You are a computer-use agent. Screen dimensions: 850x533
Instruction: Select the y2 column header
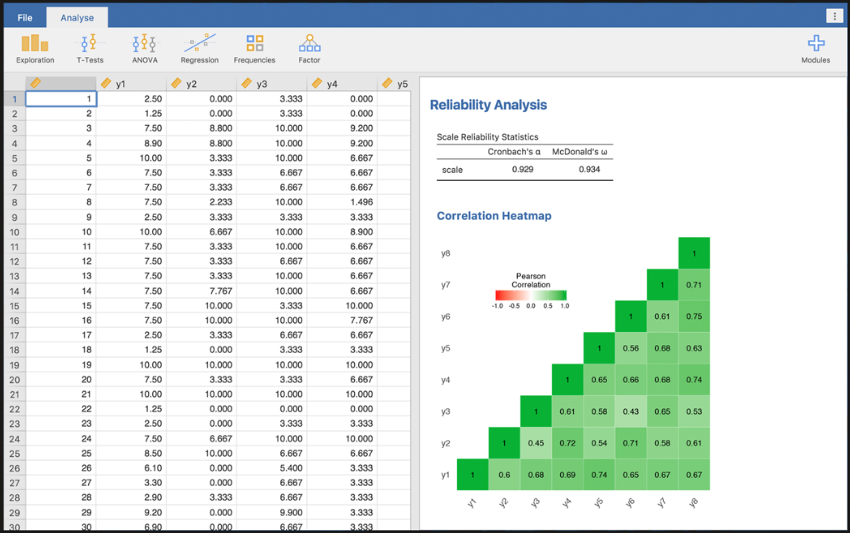[202, 84]
